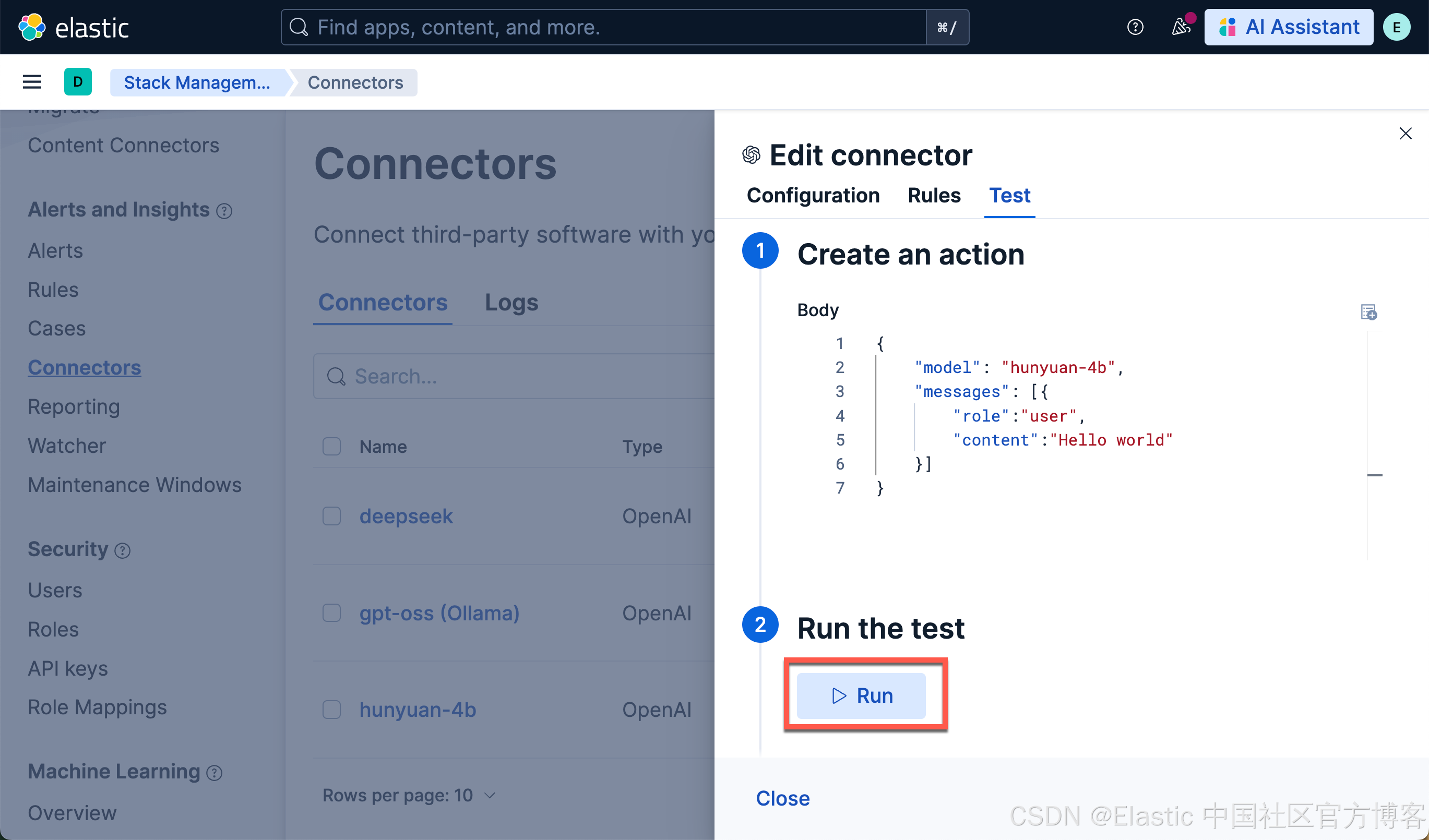Click Stack Management breadcrumb
The image size is (1429, 840).
click(x=197, y=82)
